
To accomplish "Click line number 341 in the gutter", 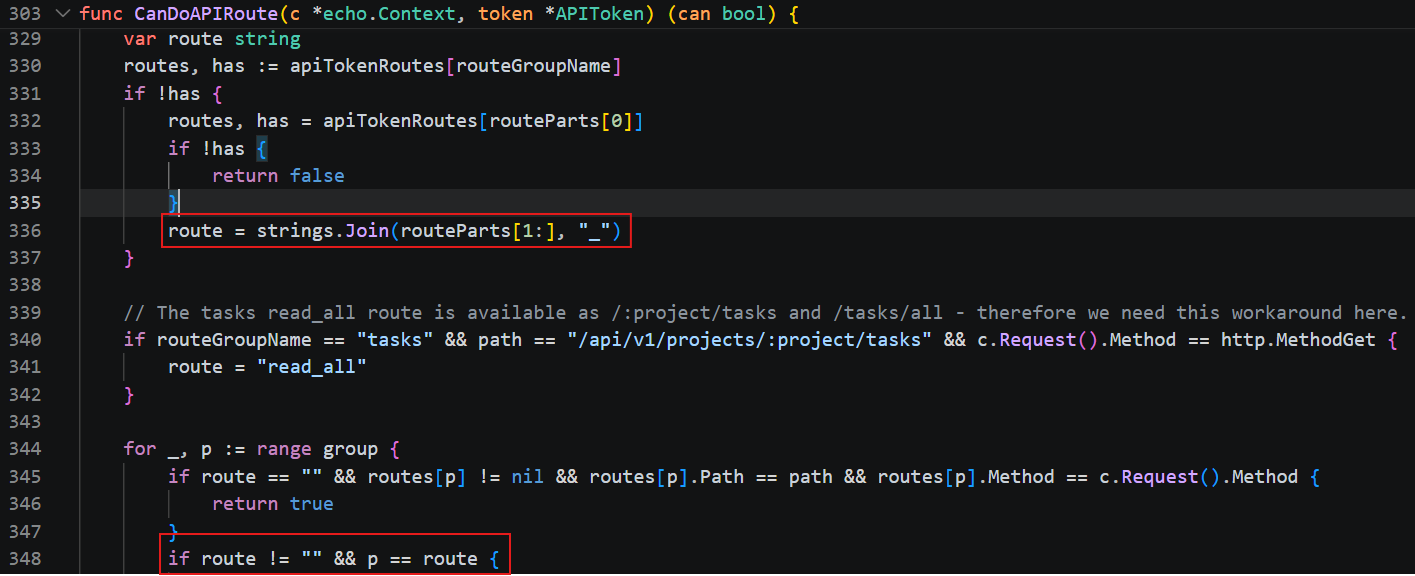I will pos(26,367).
